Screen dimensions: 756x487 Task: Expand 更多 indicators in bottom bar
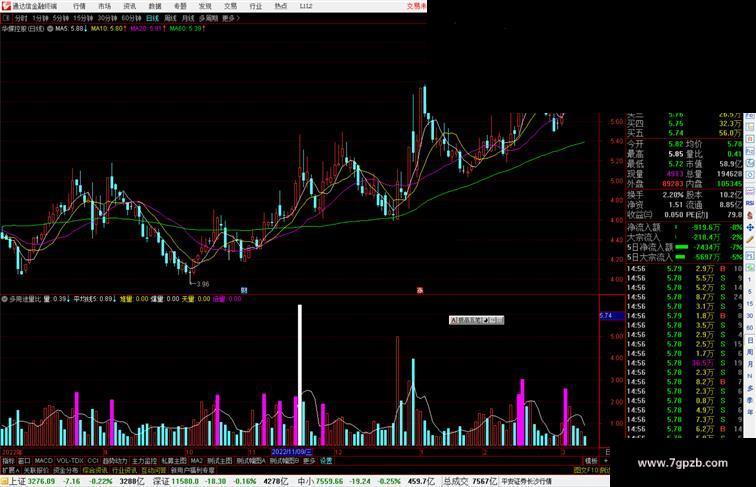pos(309,461)
